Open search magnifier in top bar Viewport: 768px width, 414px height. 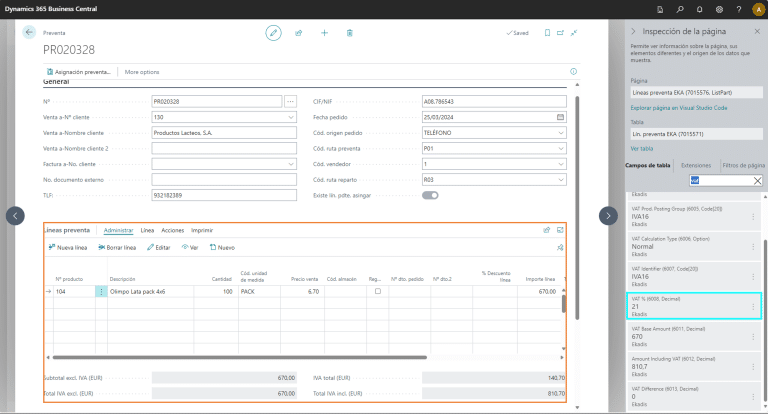pos(679,9)
